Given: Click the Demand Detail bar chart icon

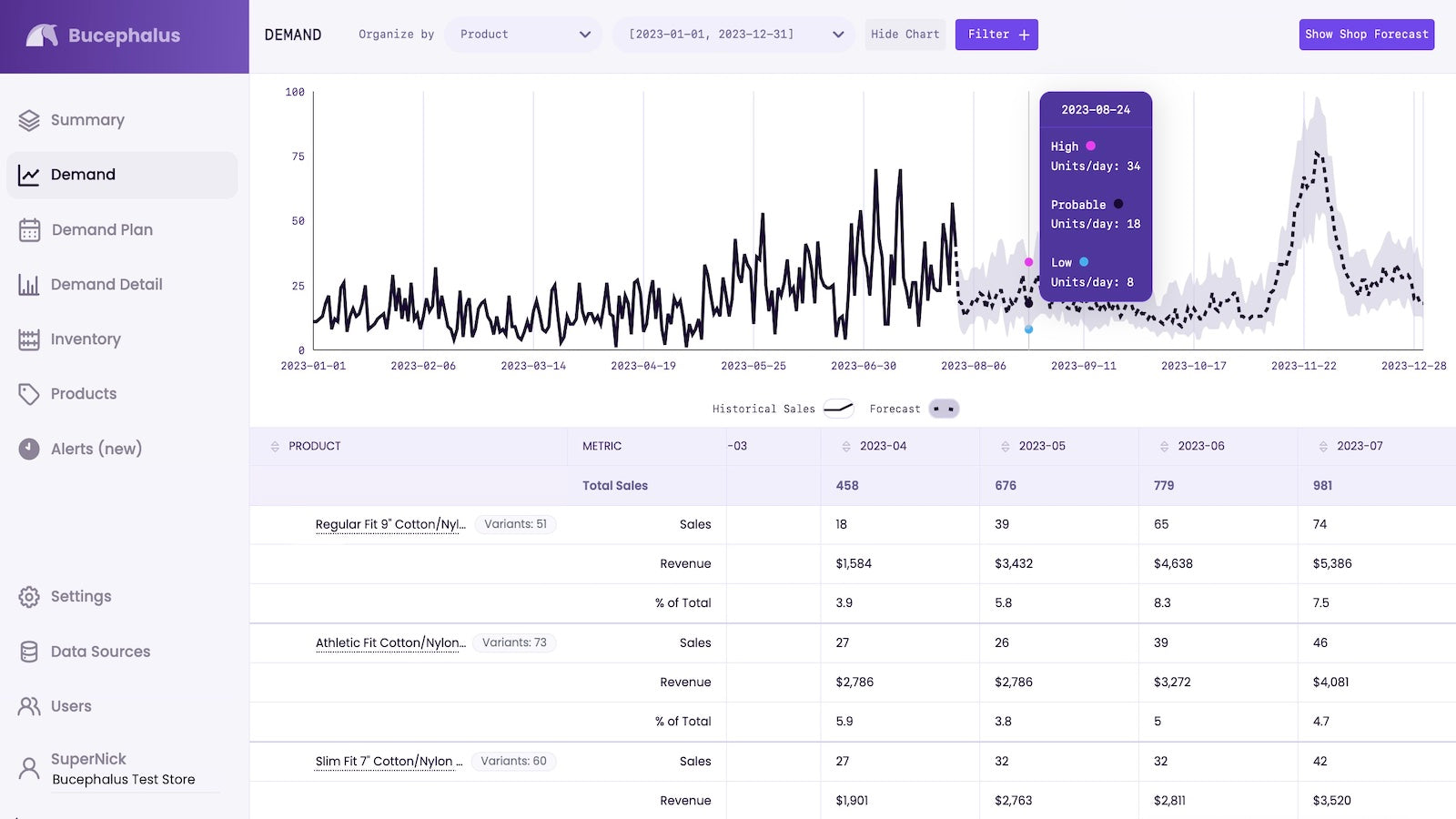Looking at the screenshot, I should [x=29, y=285].
